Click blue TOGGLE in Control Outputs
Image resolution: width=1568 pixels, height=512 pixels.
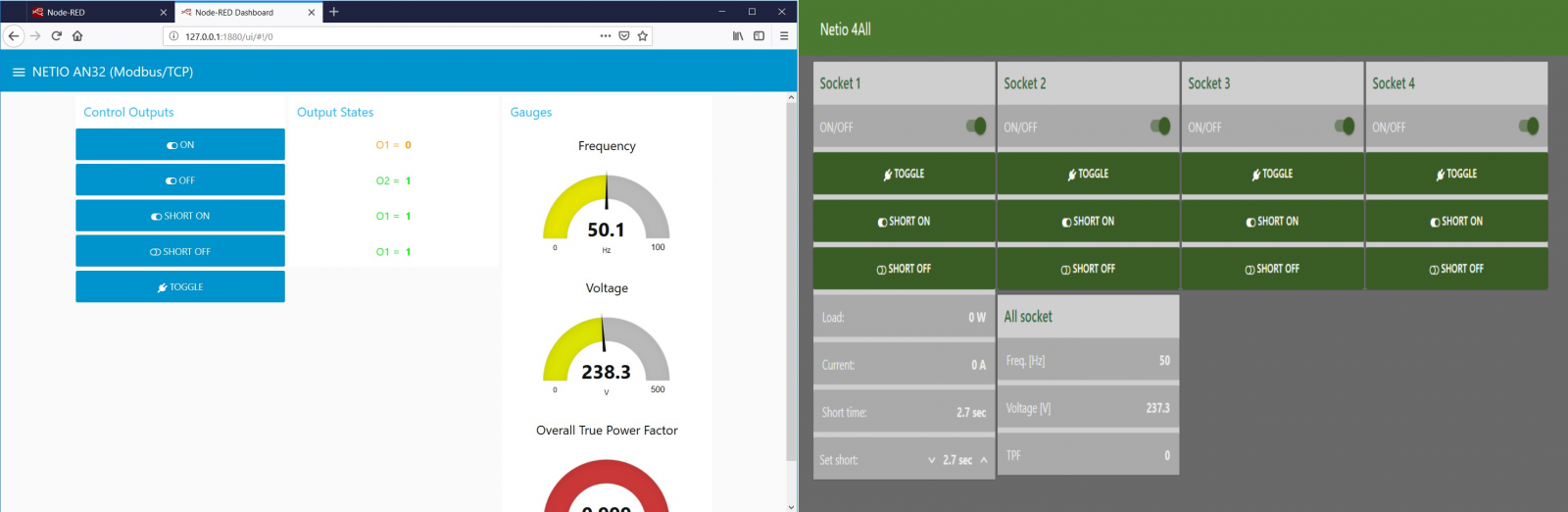[180, 286]
